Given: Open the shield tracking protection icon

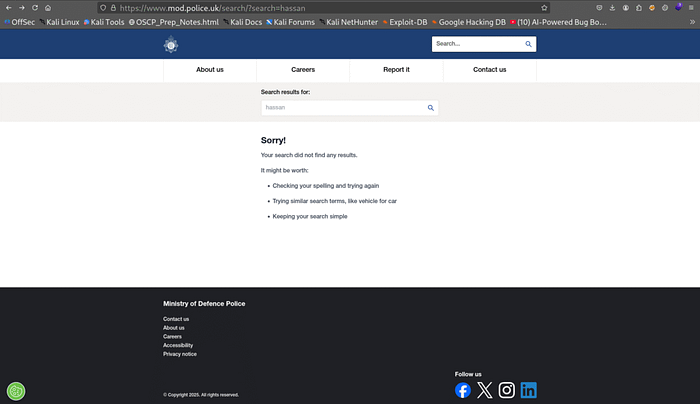Looking at the screenshot, I should click(x=103, y=8).
